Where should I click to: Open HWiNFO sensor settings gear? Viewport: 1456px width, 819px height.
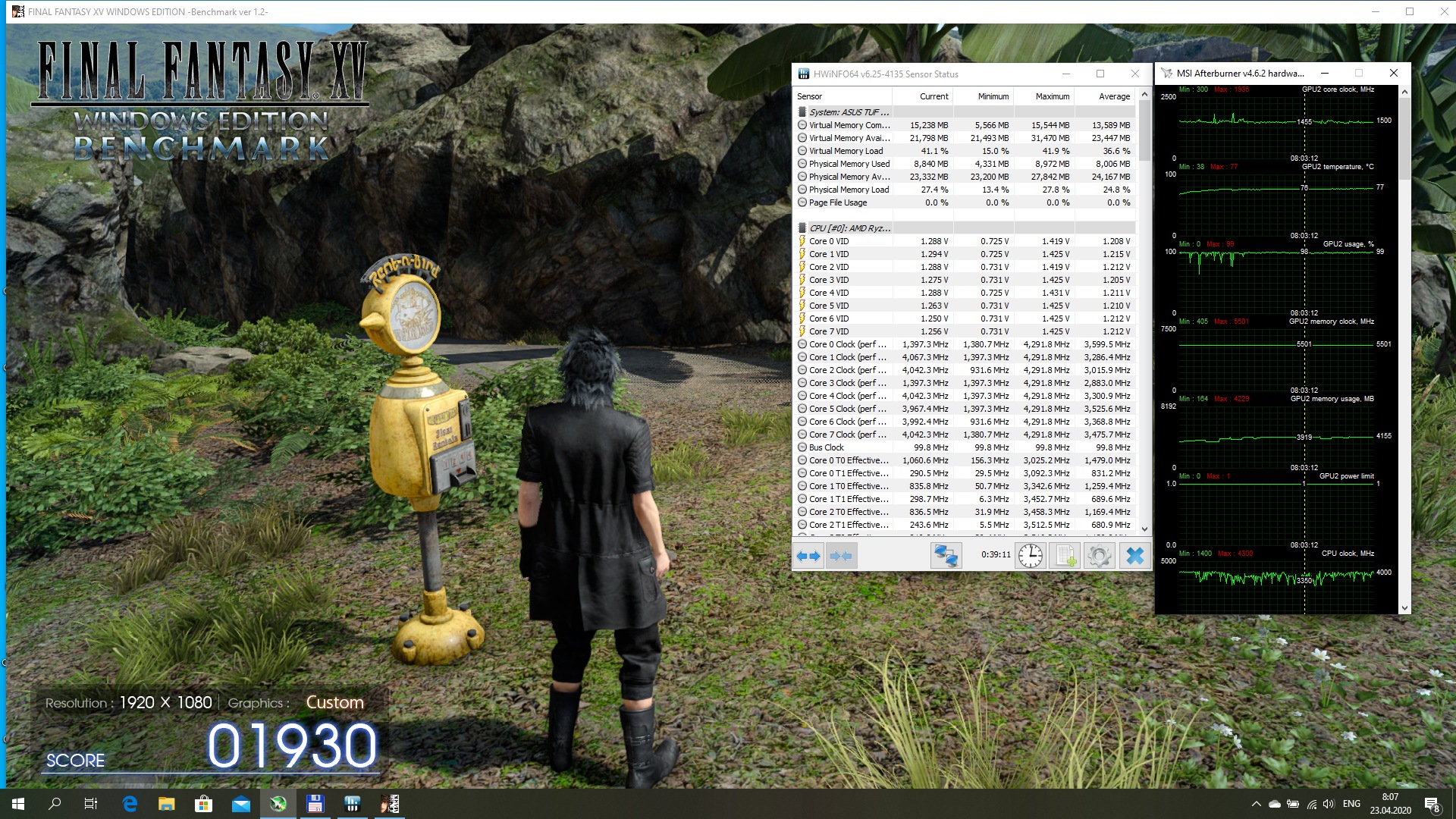click(1099, 556)
